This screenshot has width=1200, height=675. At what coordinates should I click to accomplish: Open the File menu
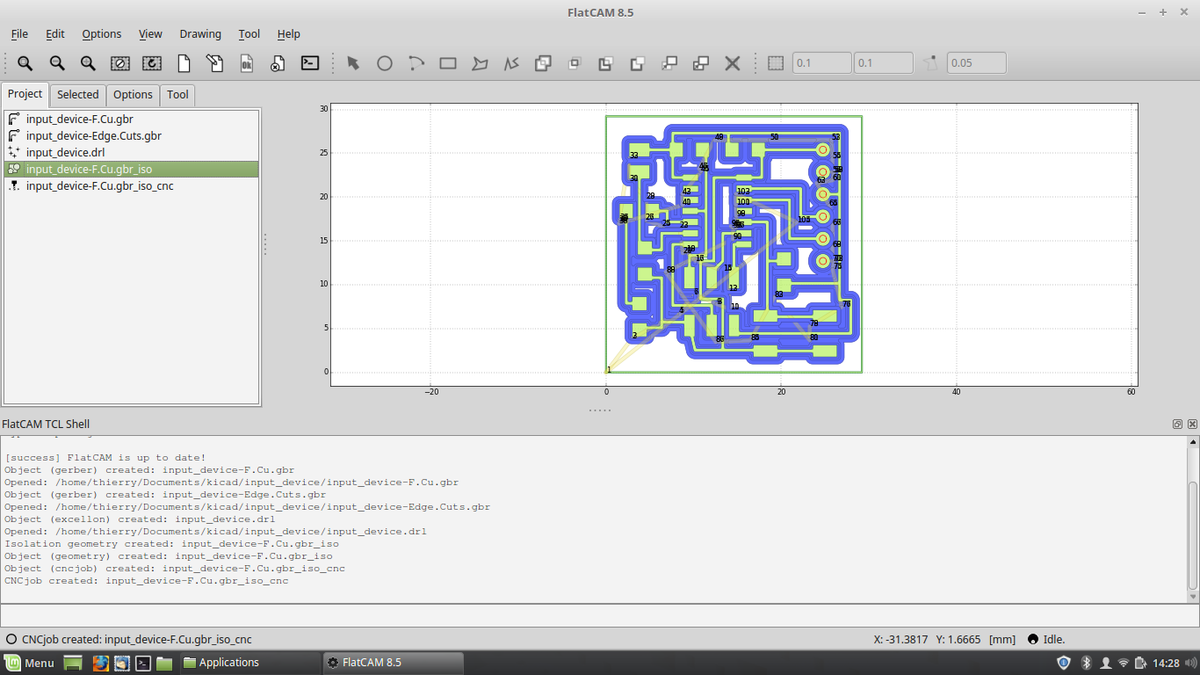click(19, 34)
